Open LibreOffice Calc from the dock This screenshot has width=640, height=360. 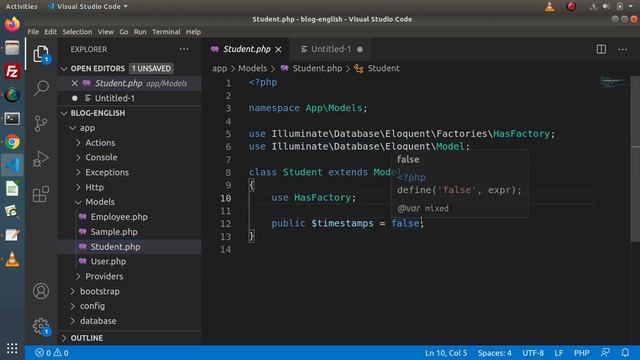[x=12, y=189]
